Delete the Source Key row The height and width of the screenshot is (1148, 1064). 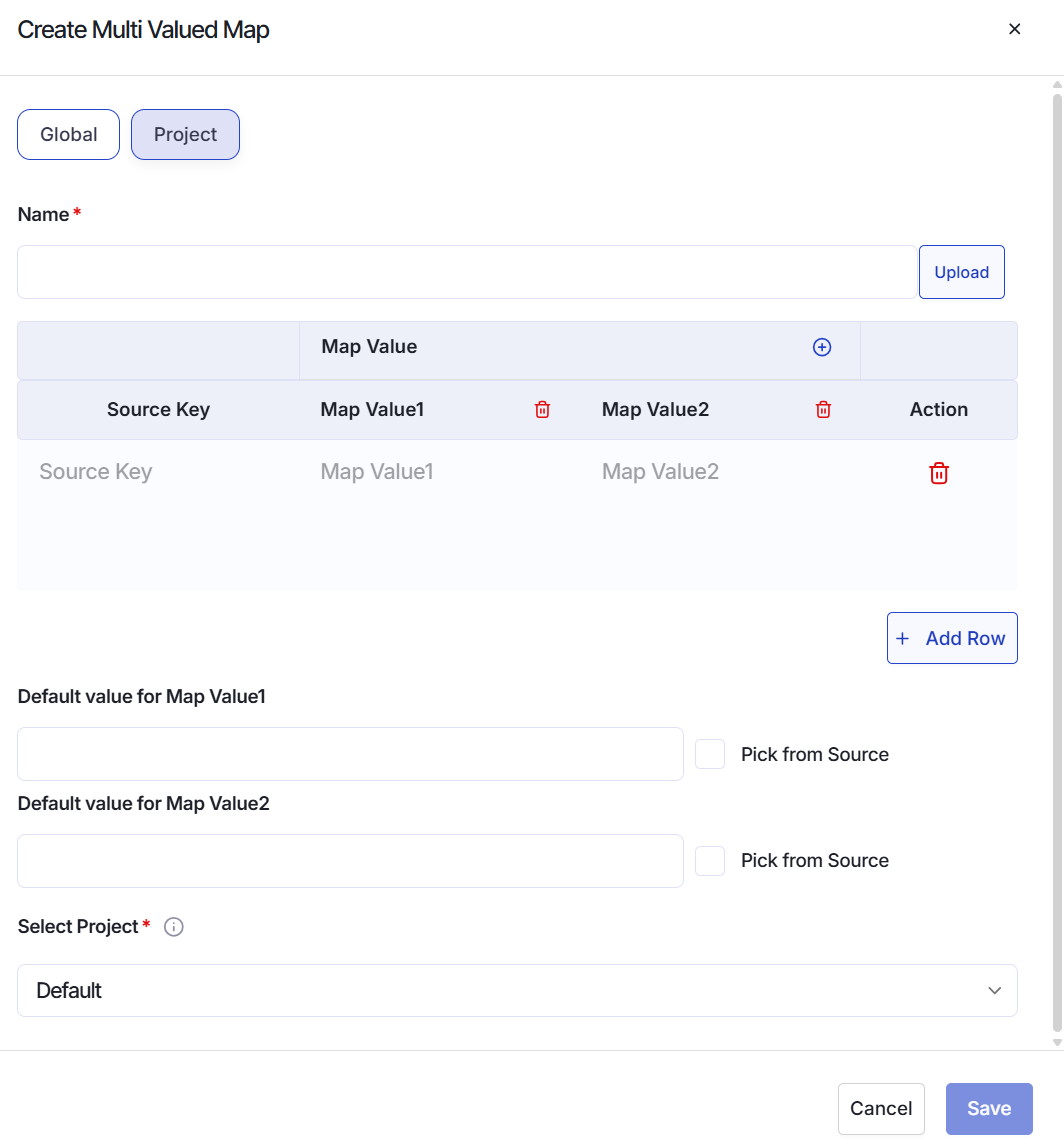coord(939,473)
